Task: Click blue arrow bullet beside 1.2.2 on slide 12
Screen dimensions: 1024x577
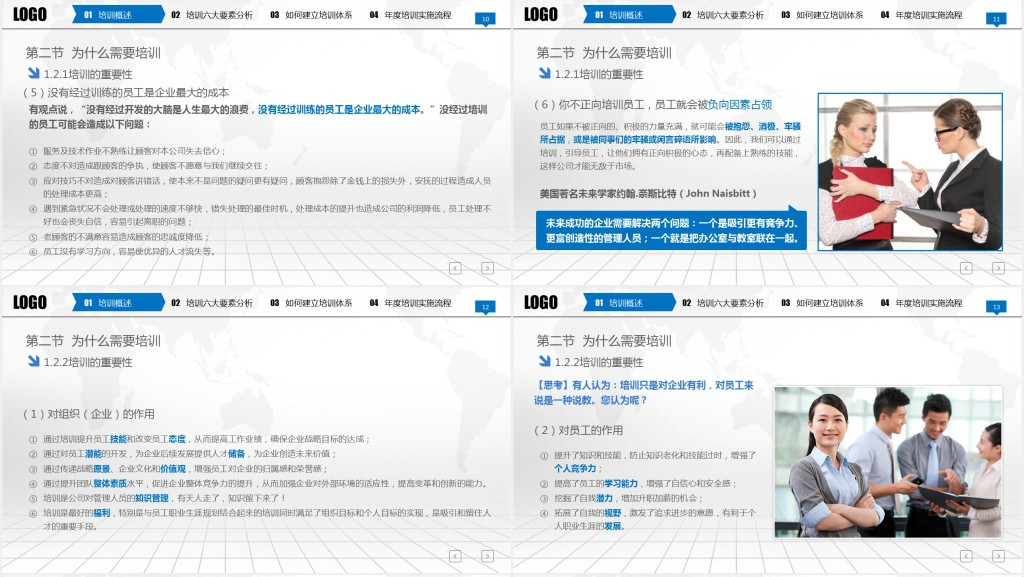Action: pyautogui.click(x=34, y=361)
